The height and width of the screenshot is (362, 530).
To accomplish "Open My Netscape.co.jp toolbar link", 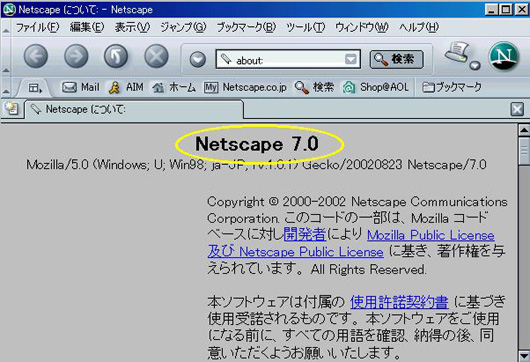I will pyautogui.click(x=245, y=88).
